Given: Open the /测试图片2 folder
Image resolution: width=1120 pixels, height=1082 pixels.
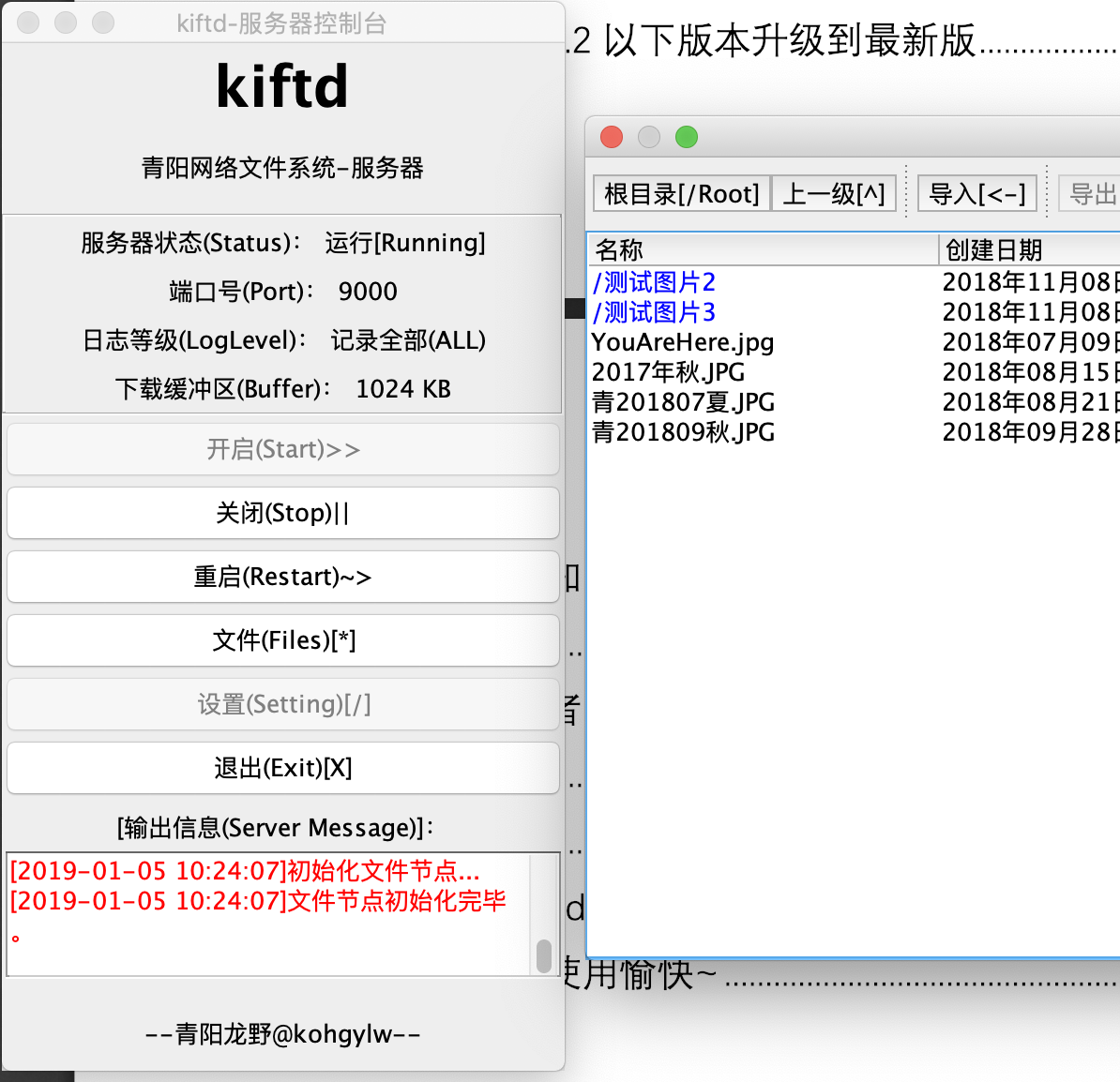Looking at the screenshot, I should pos(654,281).
